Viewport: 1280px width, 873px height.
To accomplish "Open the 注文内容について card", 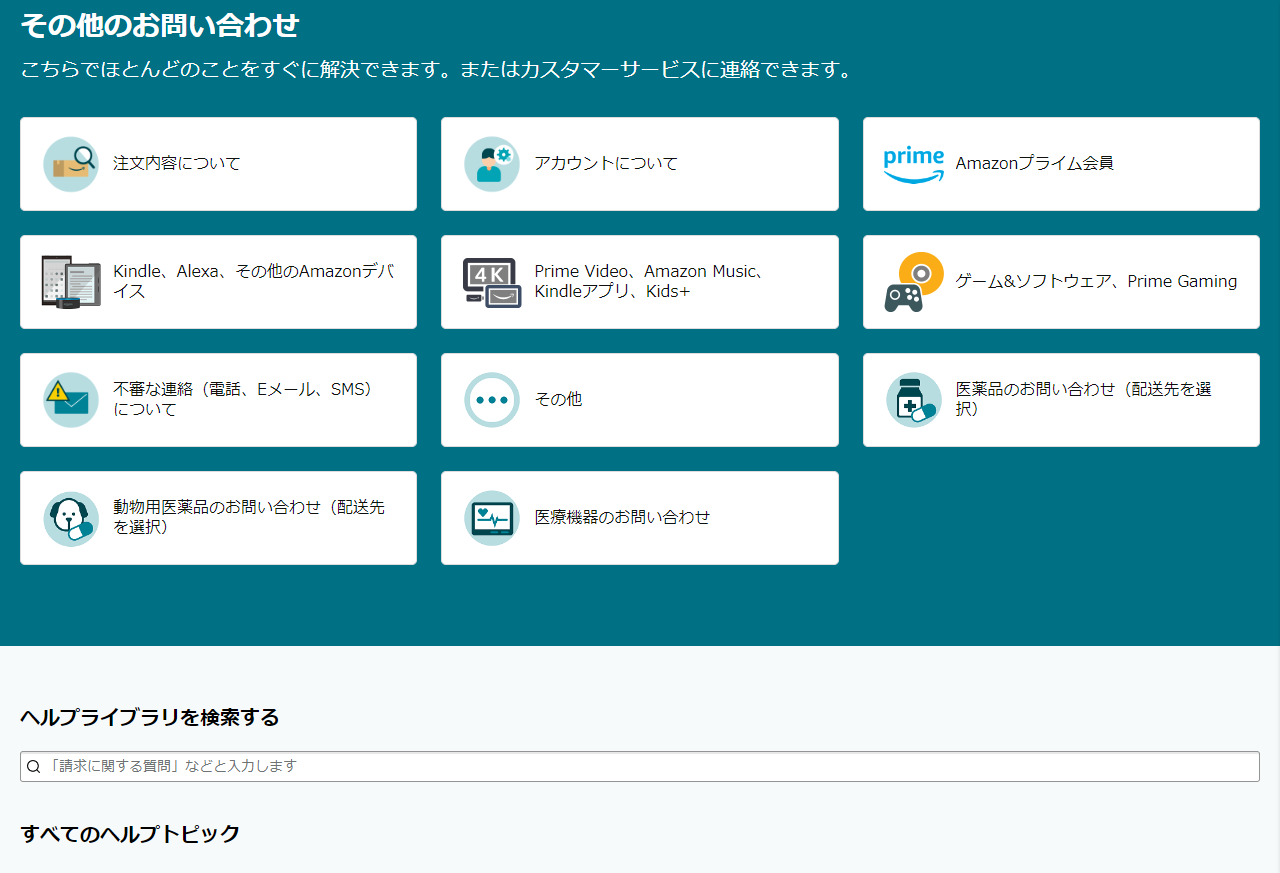I will point(218,164).
